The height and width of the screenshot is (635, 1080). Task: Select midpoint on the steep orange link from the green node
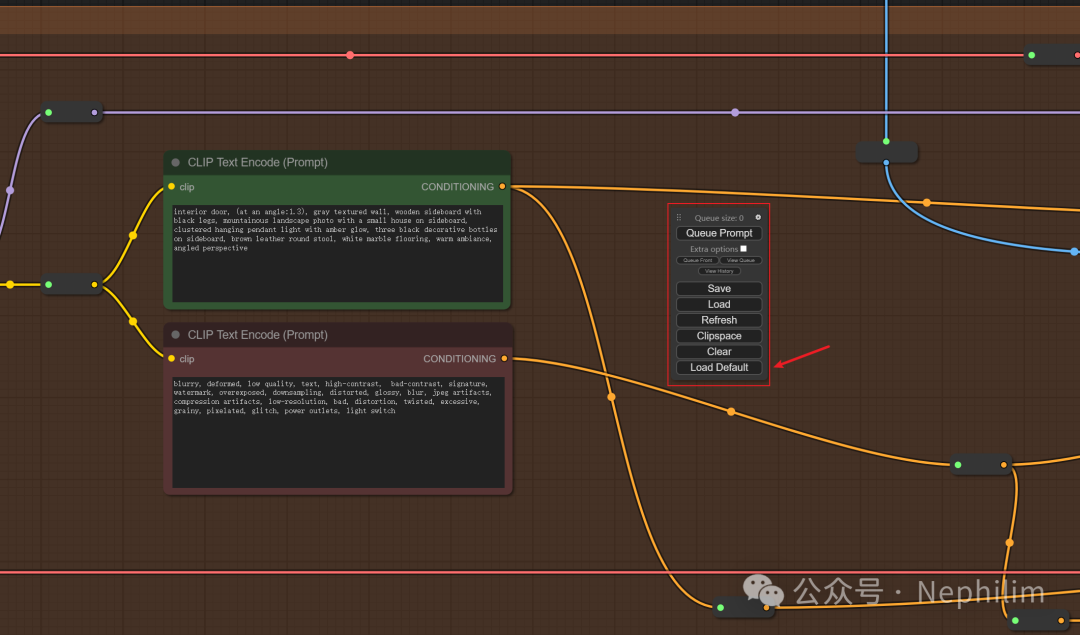point(611,397)
